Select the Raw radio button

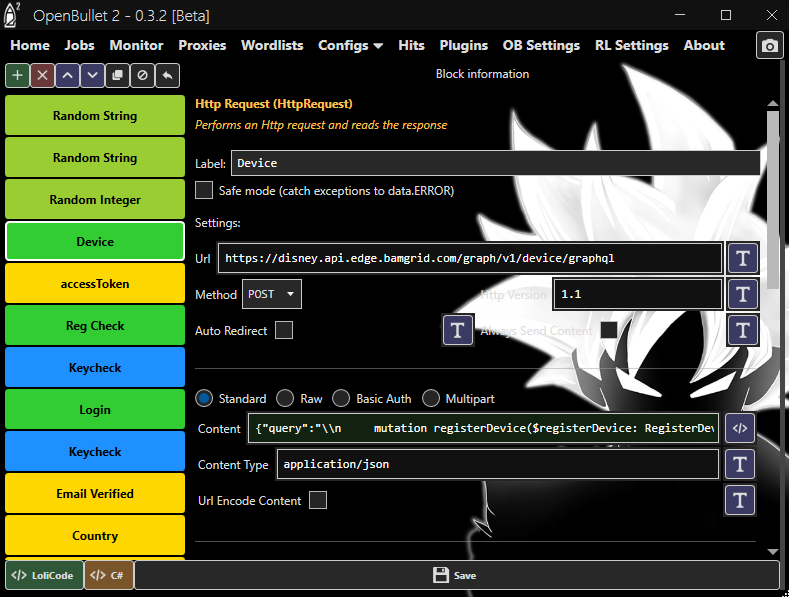click(285, 398)
